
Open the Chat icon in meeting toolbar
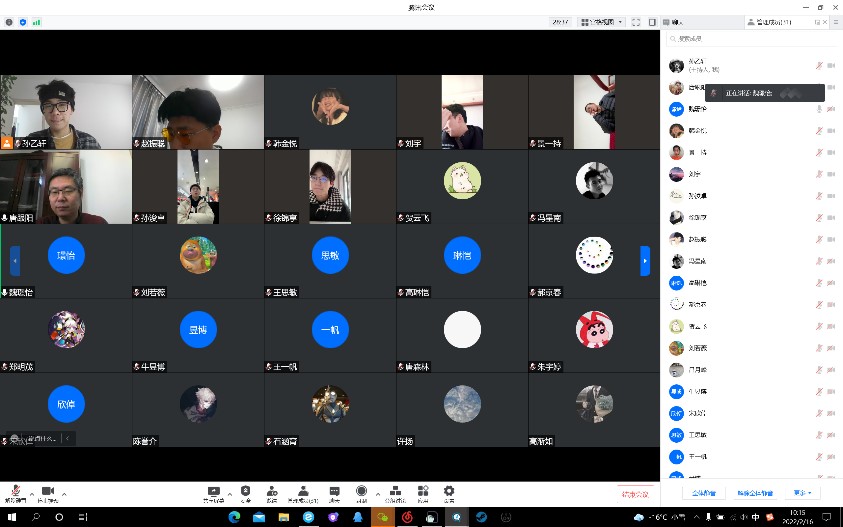coord(334,492)
